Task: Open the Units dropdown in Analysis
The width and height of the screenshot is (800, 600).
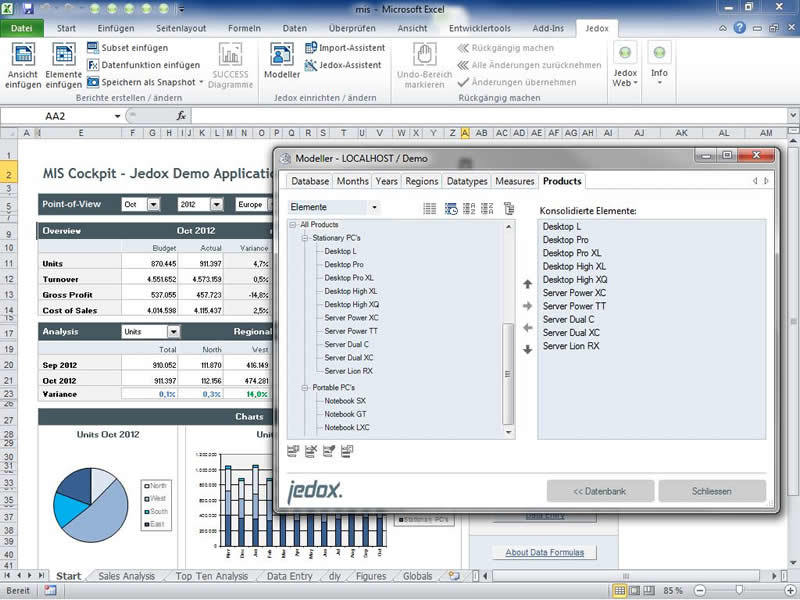Action: 173,332
